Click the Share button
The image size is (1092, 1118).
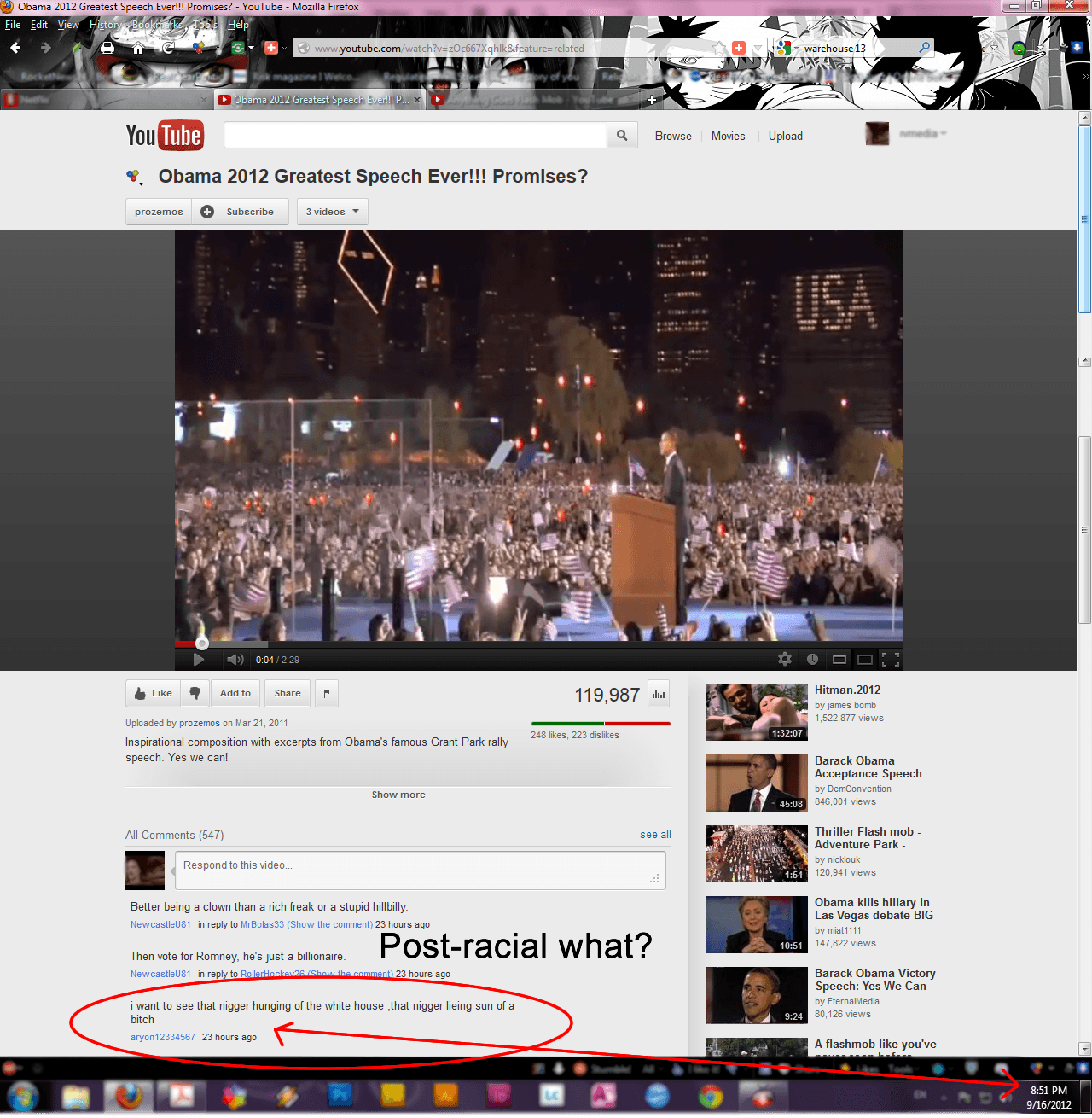click(x=288, y=693)
